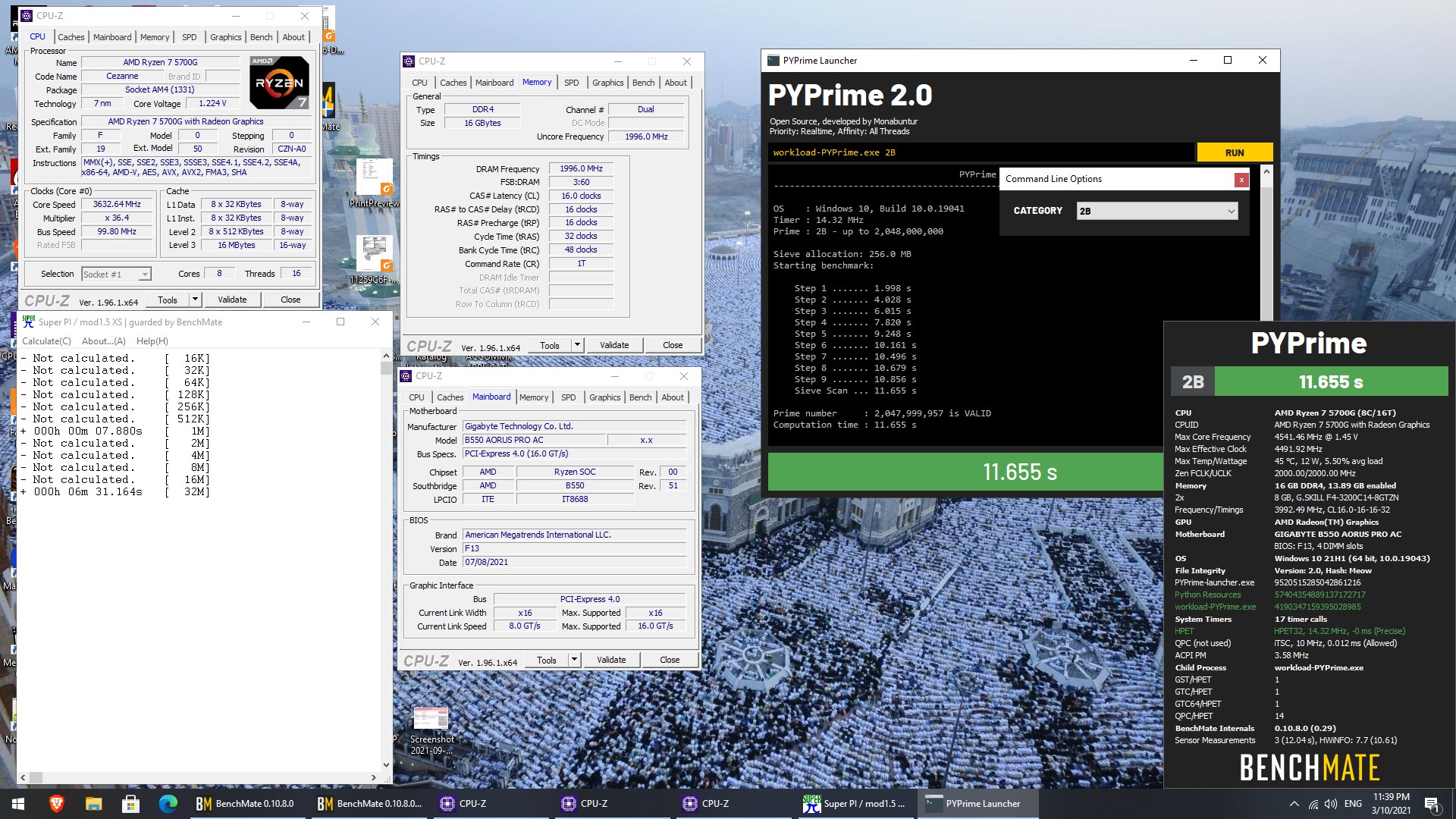This screenshot has width=1456, height=819.
Task: Click Ryzen 7 logo in CPU-Z
Action: coord(280,82)
